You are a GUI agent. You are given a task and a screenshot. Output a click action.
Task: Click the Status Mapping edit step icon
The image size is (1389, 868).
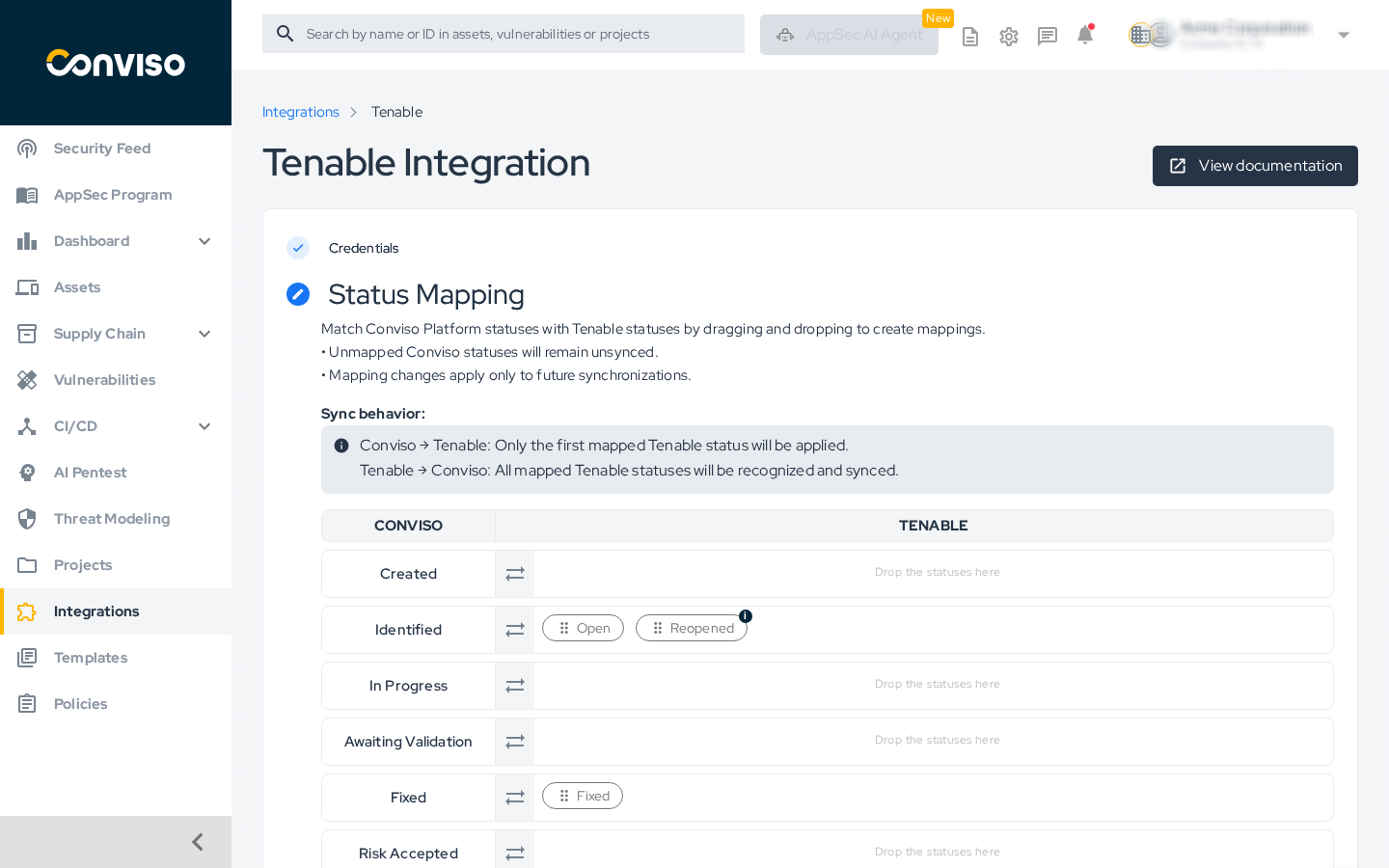(x=298, y=294)
